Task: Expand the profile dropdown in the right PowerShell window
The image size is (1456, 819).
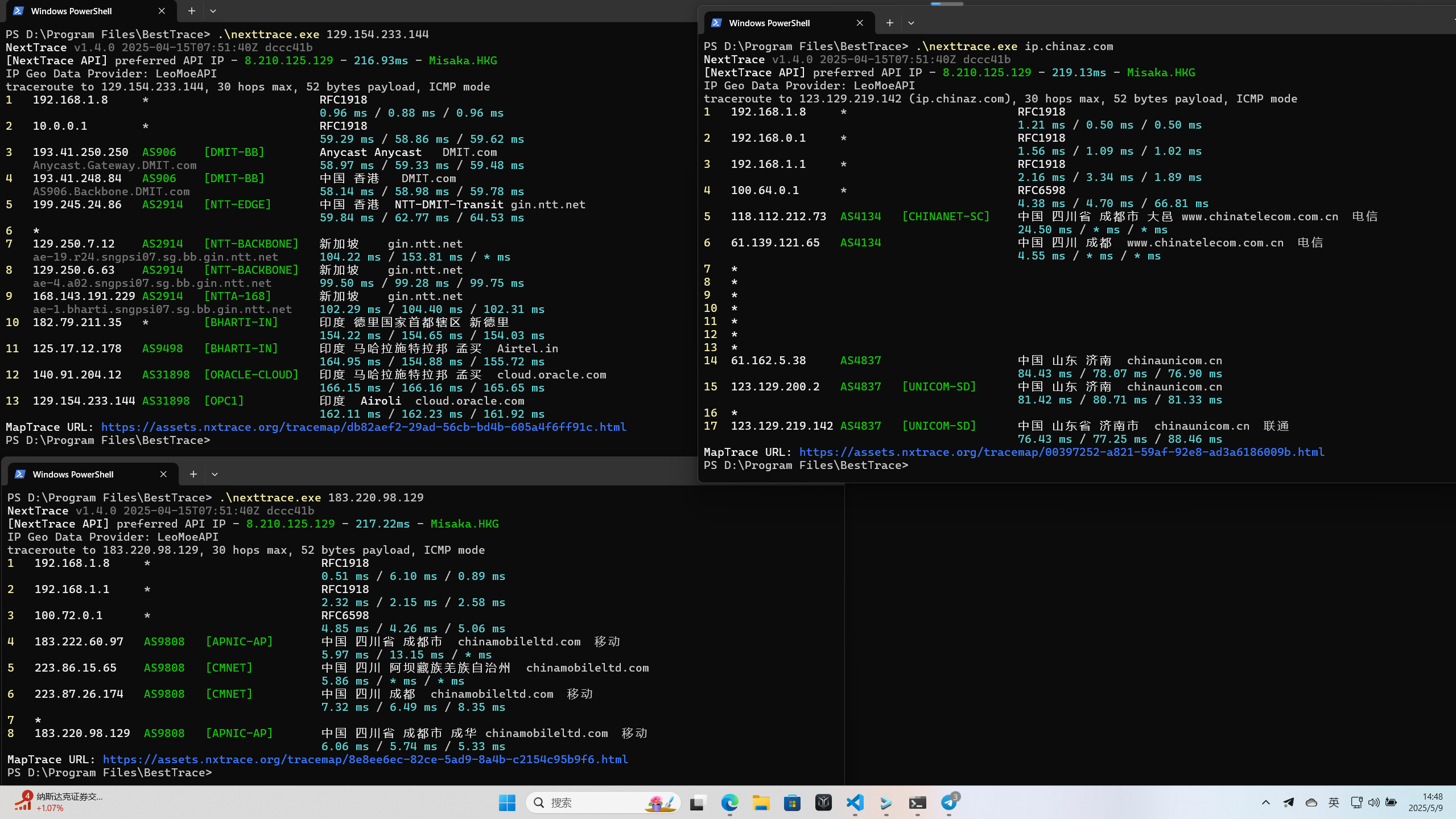Action: tap(911, 23)
